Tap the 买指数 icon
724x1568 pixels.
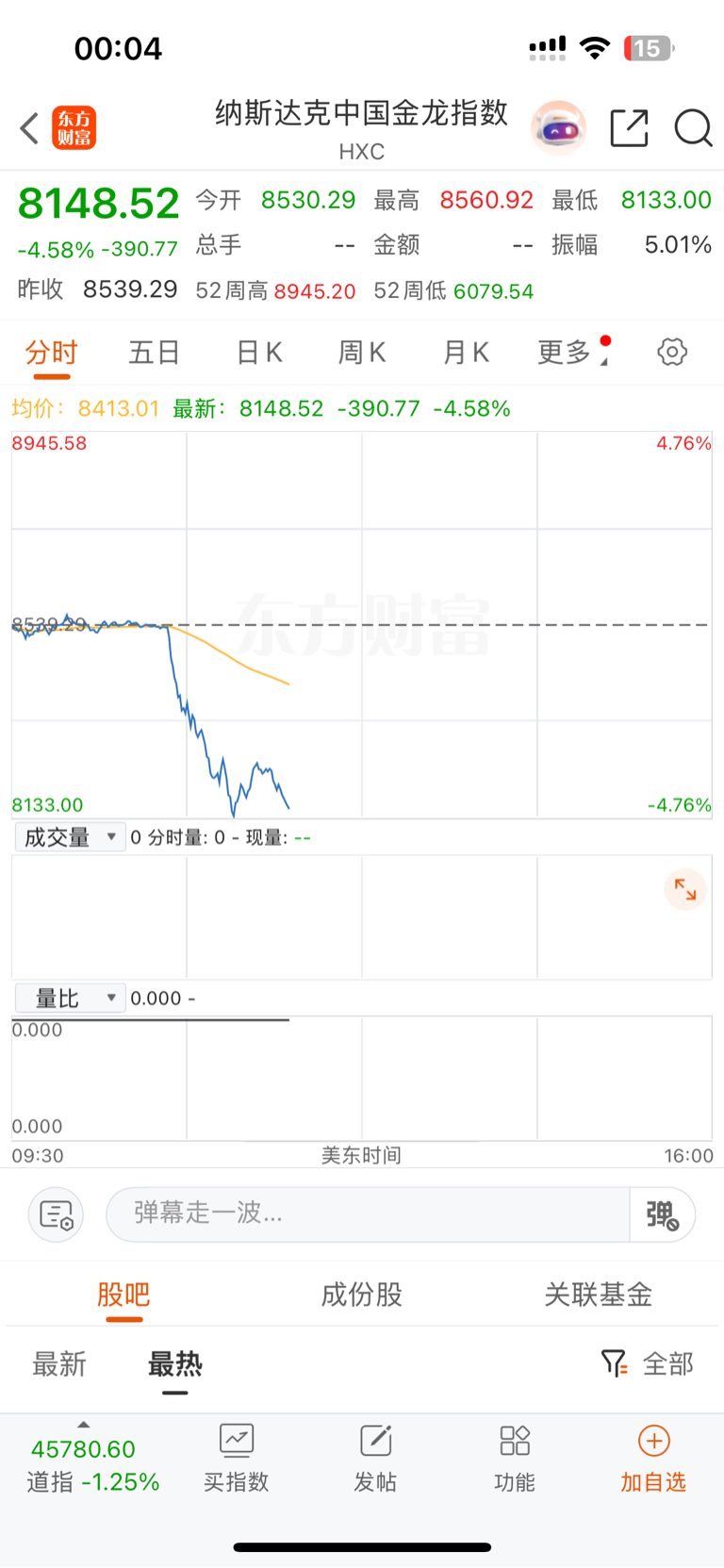[237, 1458]
